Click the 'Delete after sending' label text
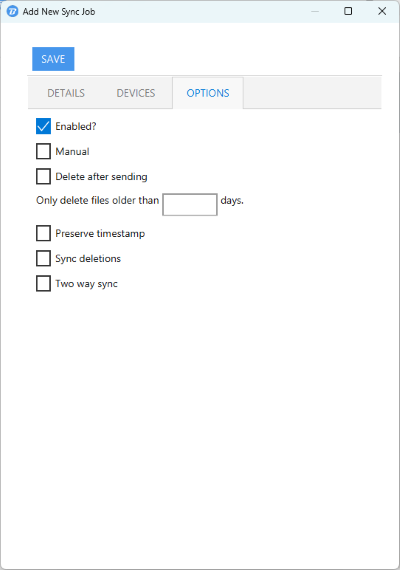Viewport: 400px width, 570px height. click(x=101, y=177)
